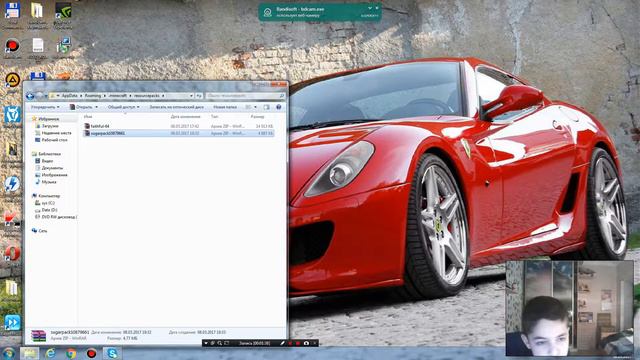Expand the arrow after AppData breadcrumb
The image size is (640, 360).
(81, 96)
